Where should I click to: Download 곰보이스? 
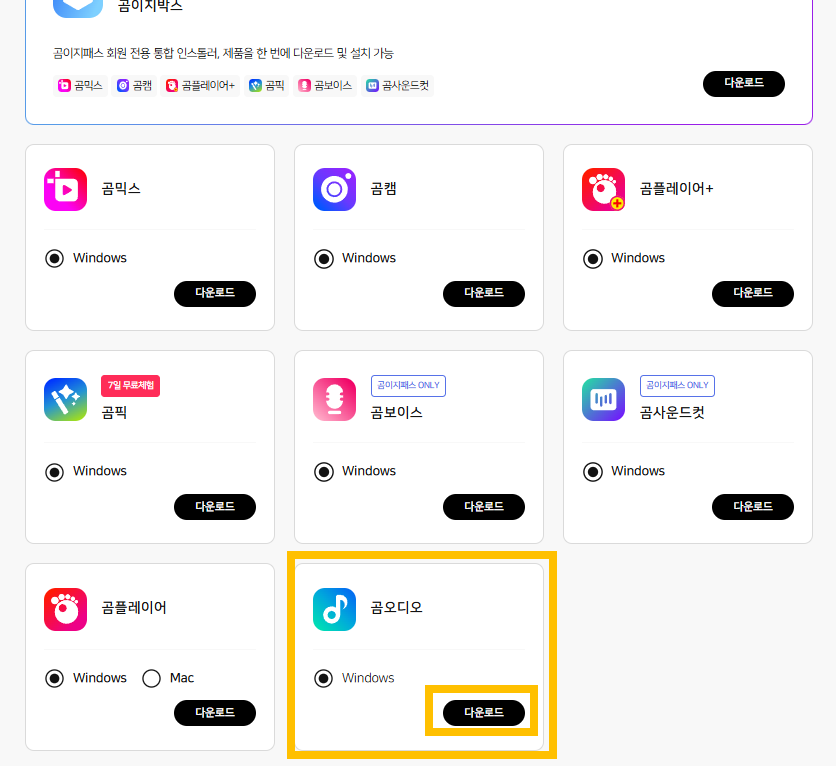[x=484, y=507]
